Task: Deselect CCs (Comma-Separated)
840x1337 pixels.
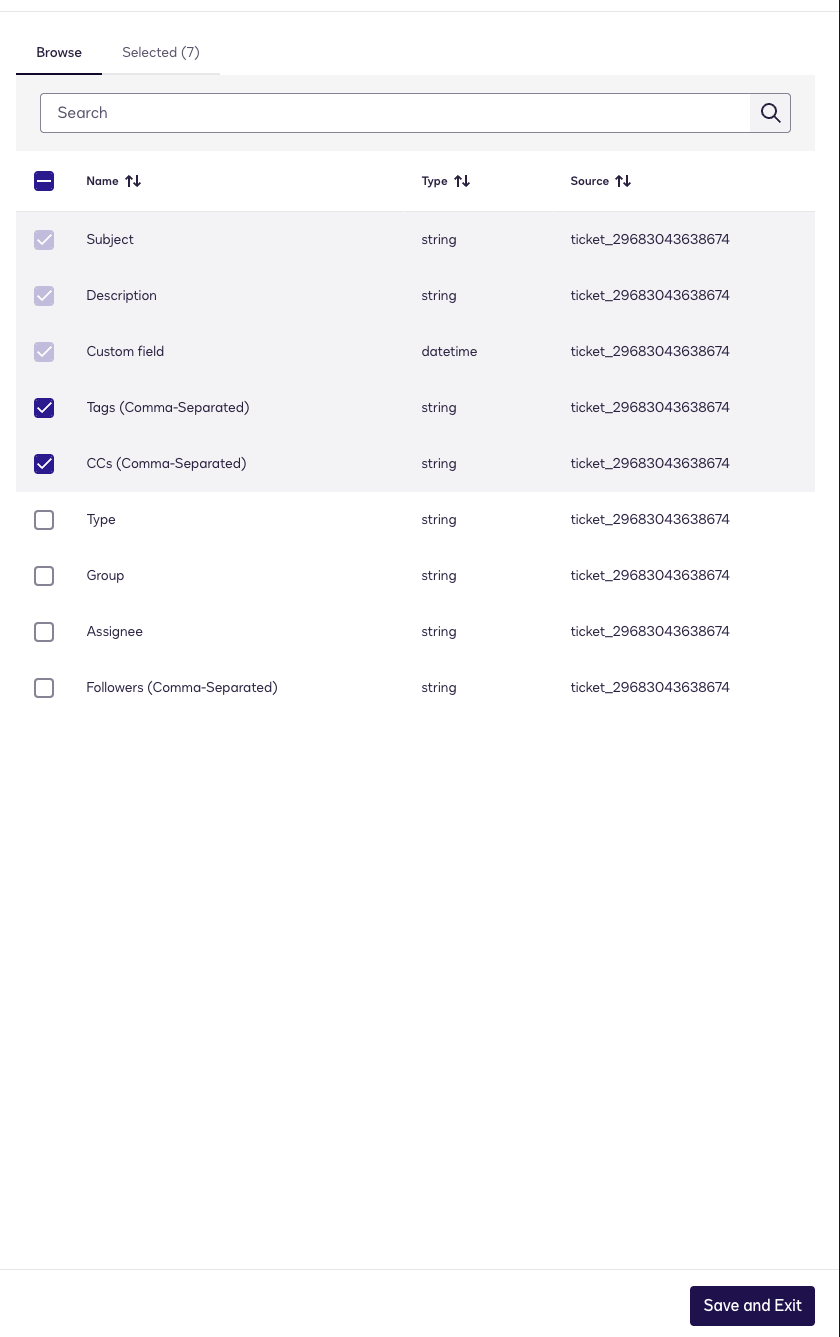Action: pos(44,463)
